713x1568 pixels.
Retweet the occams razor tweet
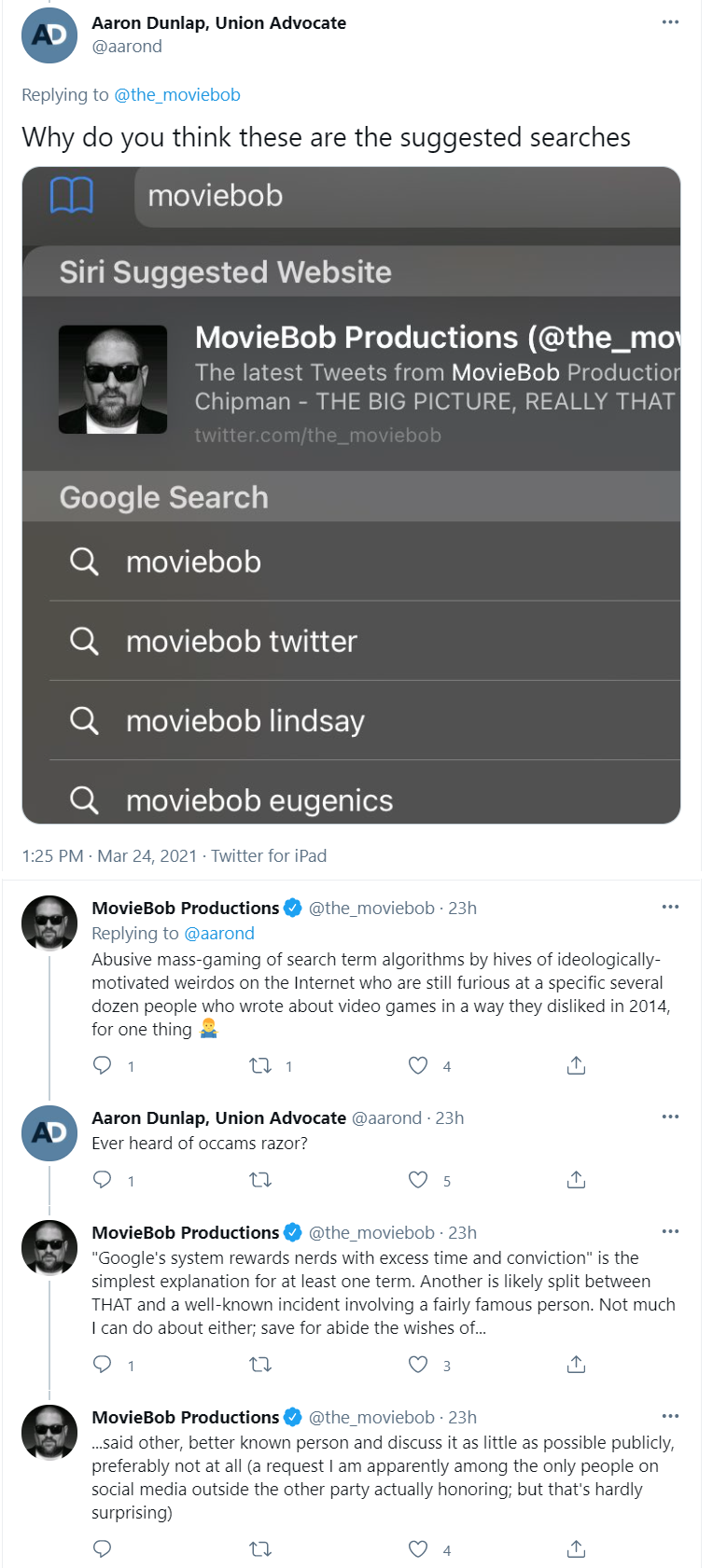click(x=260, y=1180)
